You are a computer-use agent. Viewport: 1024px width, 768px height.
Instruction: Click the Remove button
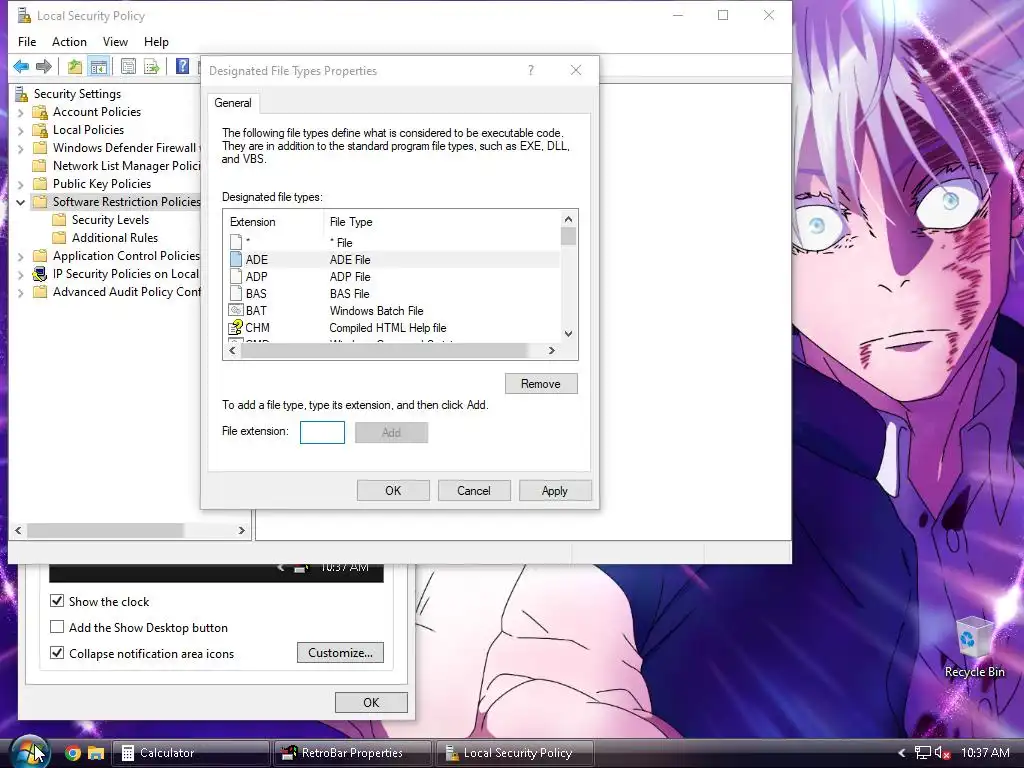[x=541, y=384]
